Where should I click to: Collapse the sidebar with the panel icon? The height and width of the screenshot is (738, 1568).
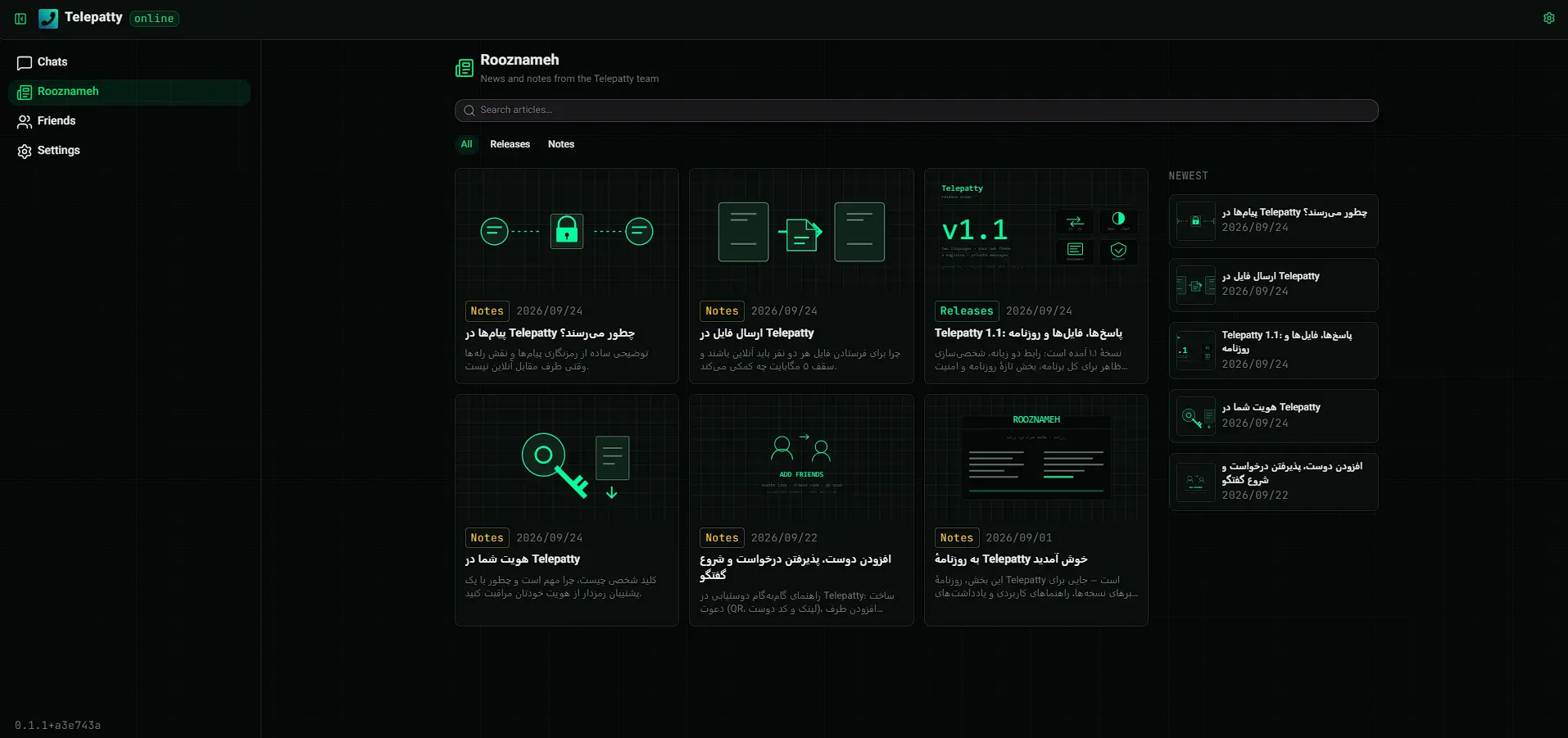pos(20,18)
